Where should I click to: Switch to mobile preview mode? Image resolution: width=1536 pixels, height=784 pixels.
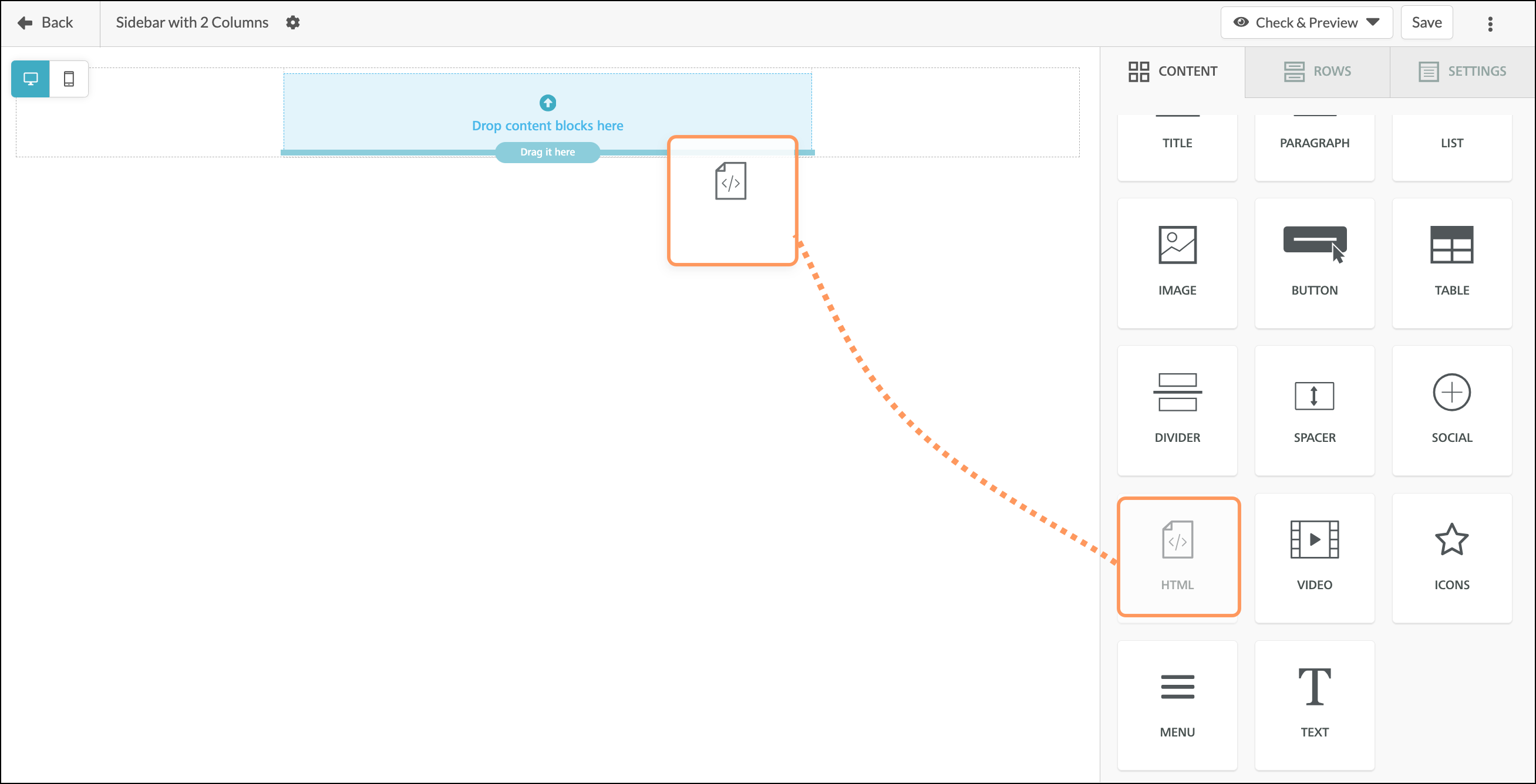(69, 79)
